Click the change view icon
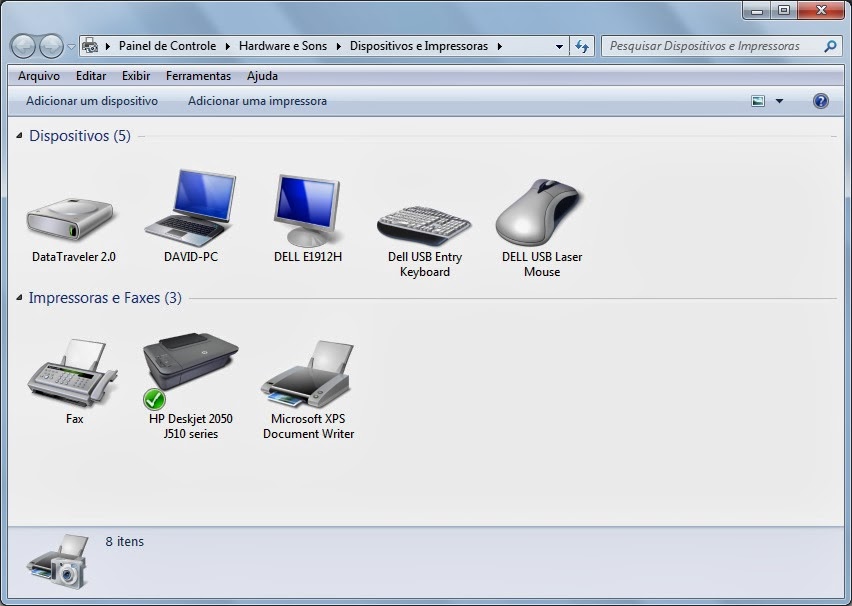 pyautogui.click(x=757, y=101)
